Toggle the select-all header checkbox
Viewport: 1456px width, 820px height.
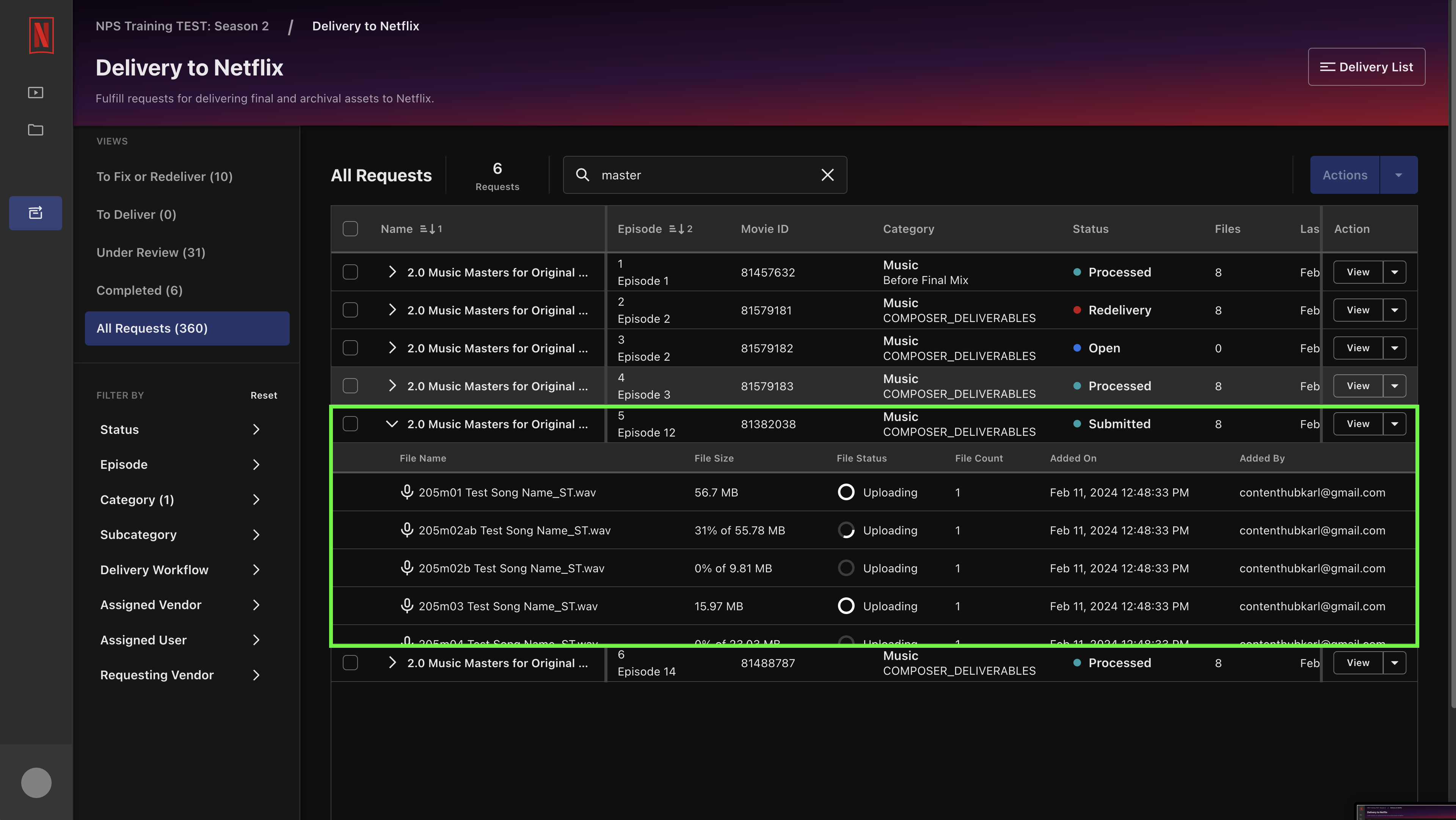click(350, 228)
